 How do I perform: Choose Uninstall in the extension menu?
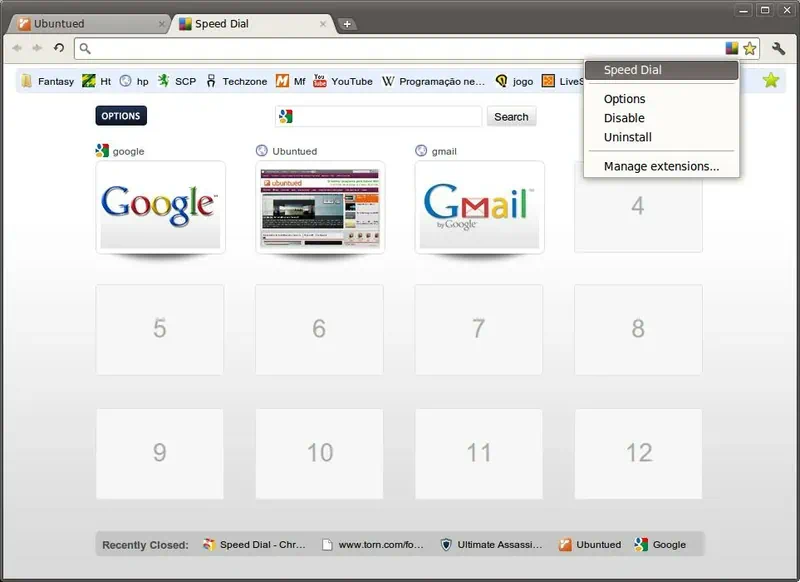[x=661, y=137]
